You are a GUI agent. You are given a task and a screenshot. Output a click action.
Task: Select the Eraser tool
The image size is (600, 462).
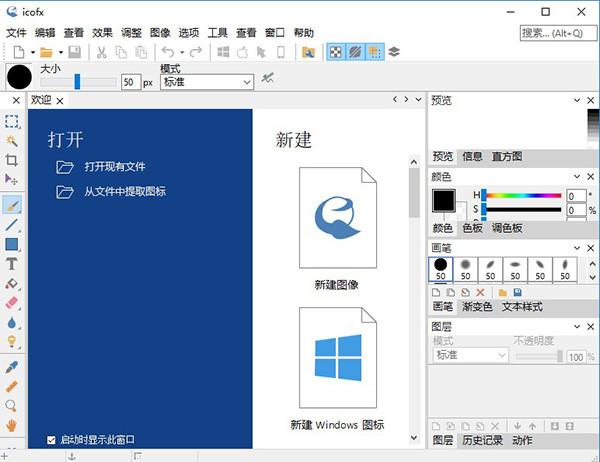tap(12, 301)
